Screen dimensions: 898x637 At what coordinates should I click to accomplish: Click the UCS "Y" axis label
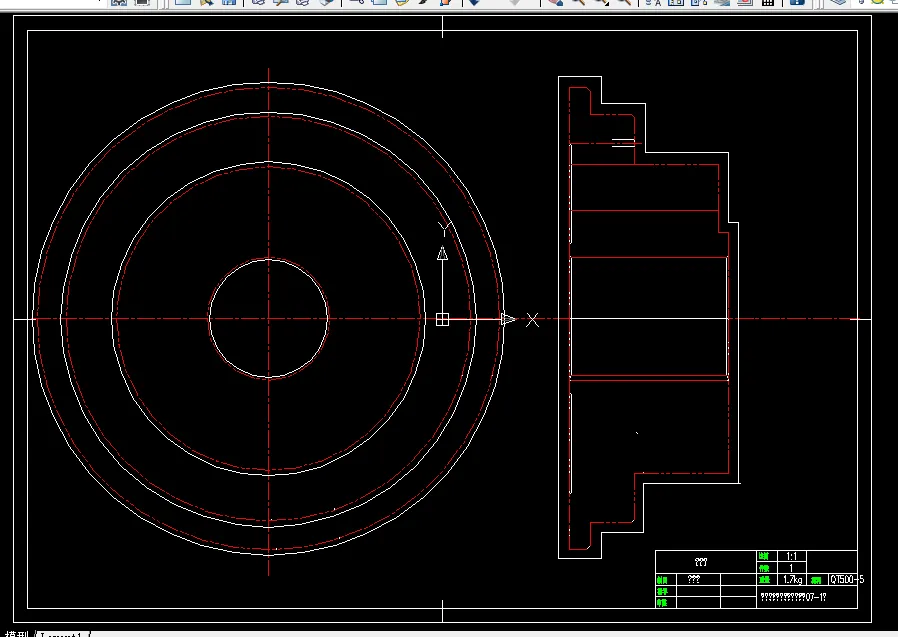pos(444,229)
